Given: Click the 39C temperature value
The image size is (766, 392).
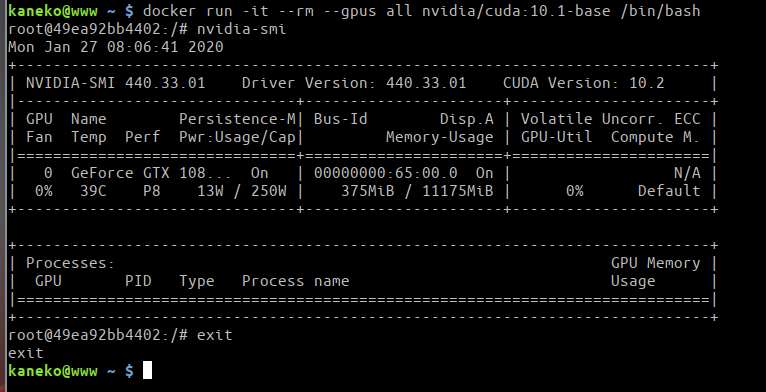Looking at the screenshot, I should [x=93, y=191].
